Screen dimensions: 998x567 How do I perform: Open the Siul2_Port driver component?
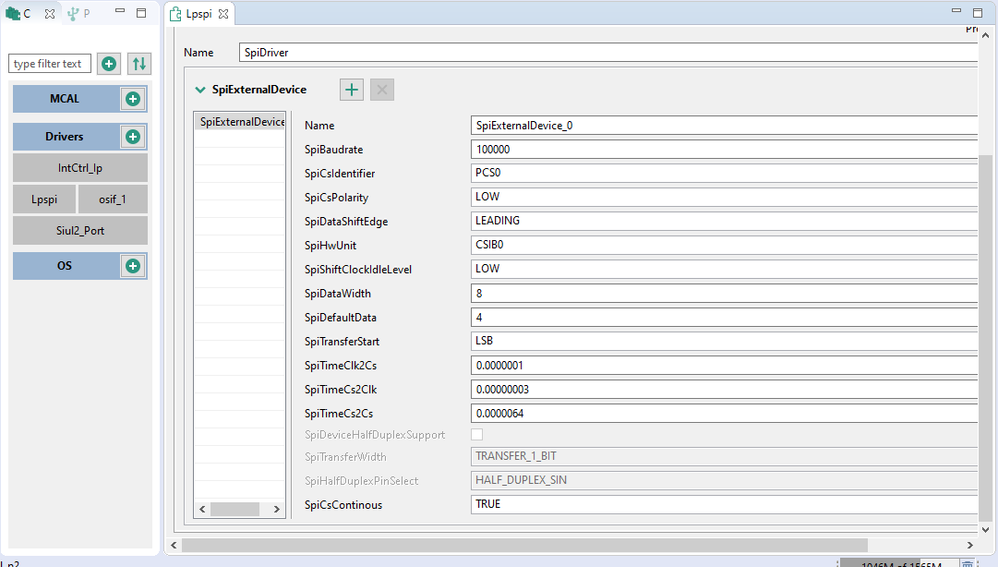coord(80,230)
